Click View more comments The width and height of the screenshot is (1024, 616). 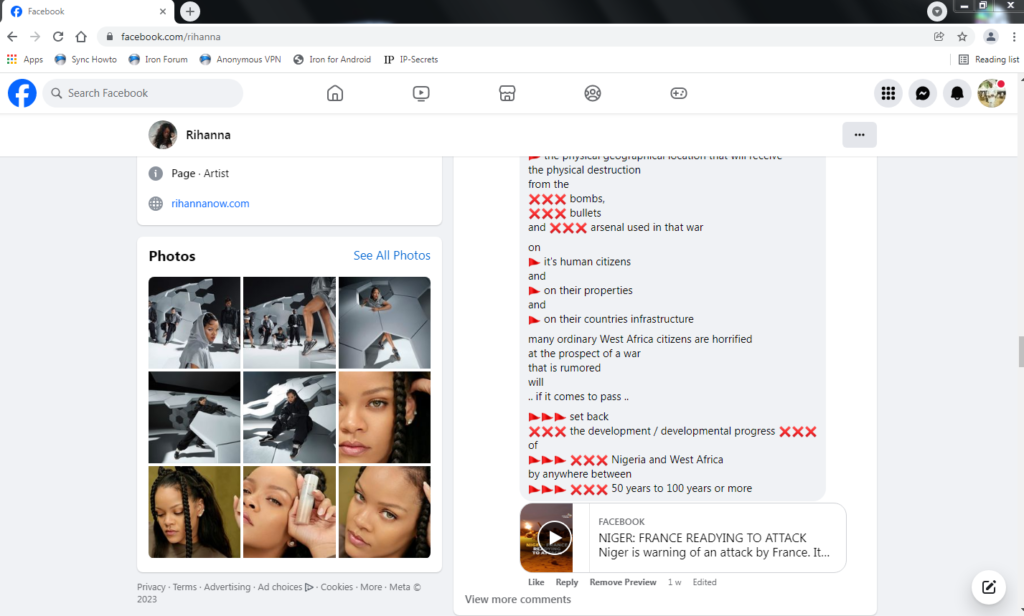coord(518,600)
